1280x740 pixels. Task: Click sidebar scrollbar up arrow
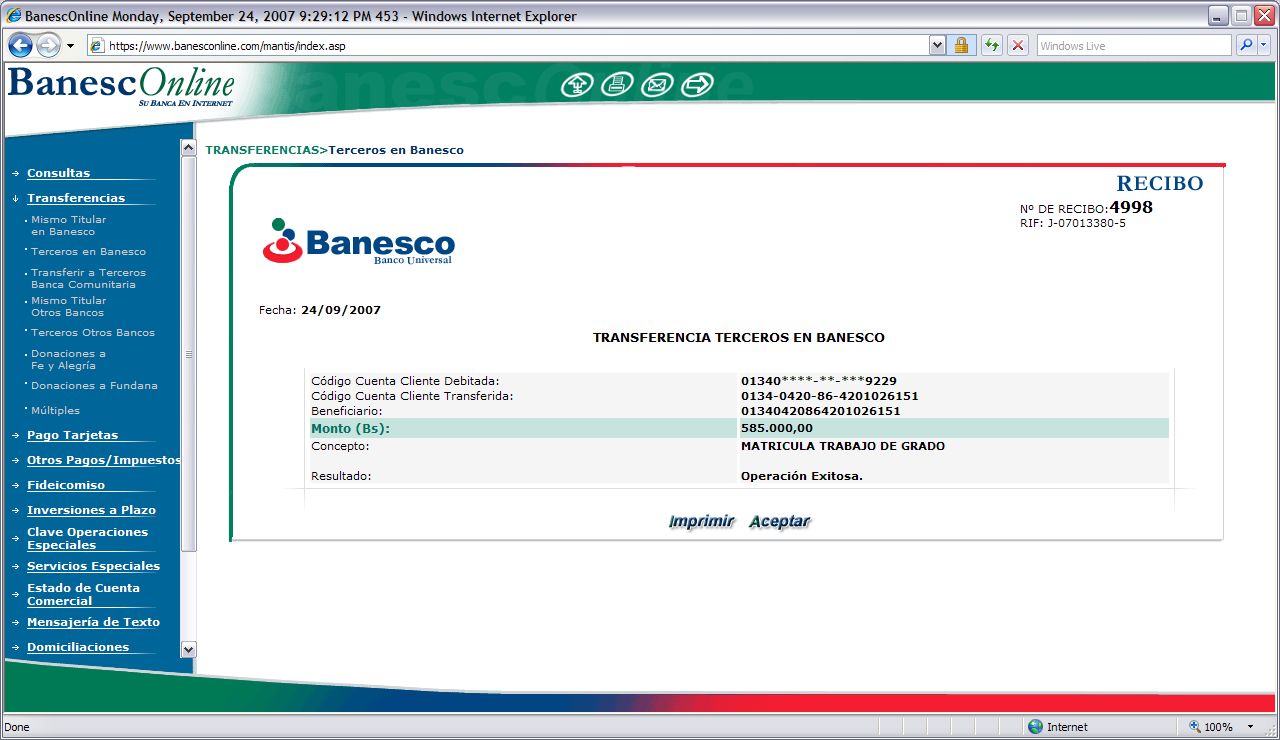click(188, 148)
